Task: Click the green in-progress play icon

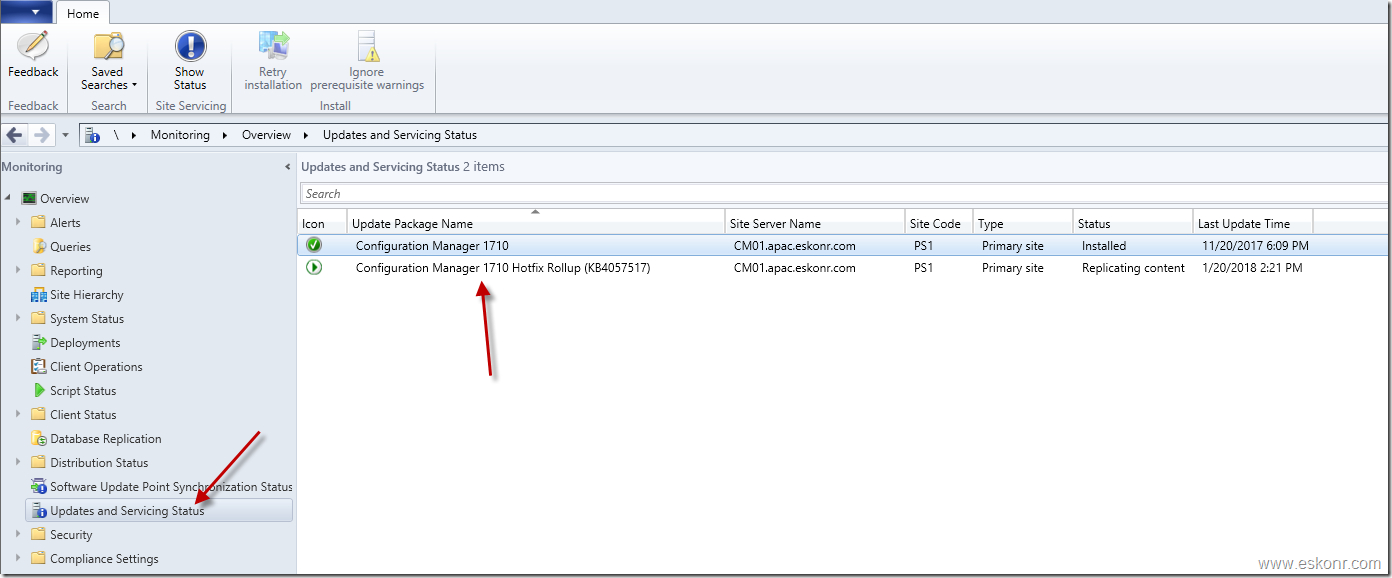Action: (314, 267)
